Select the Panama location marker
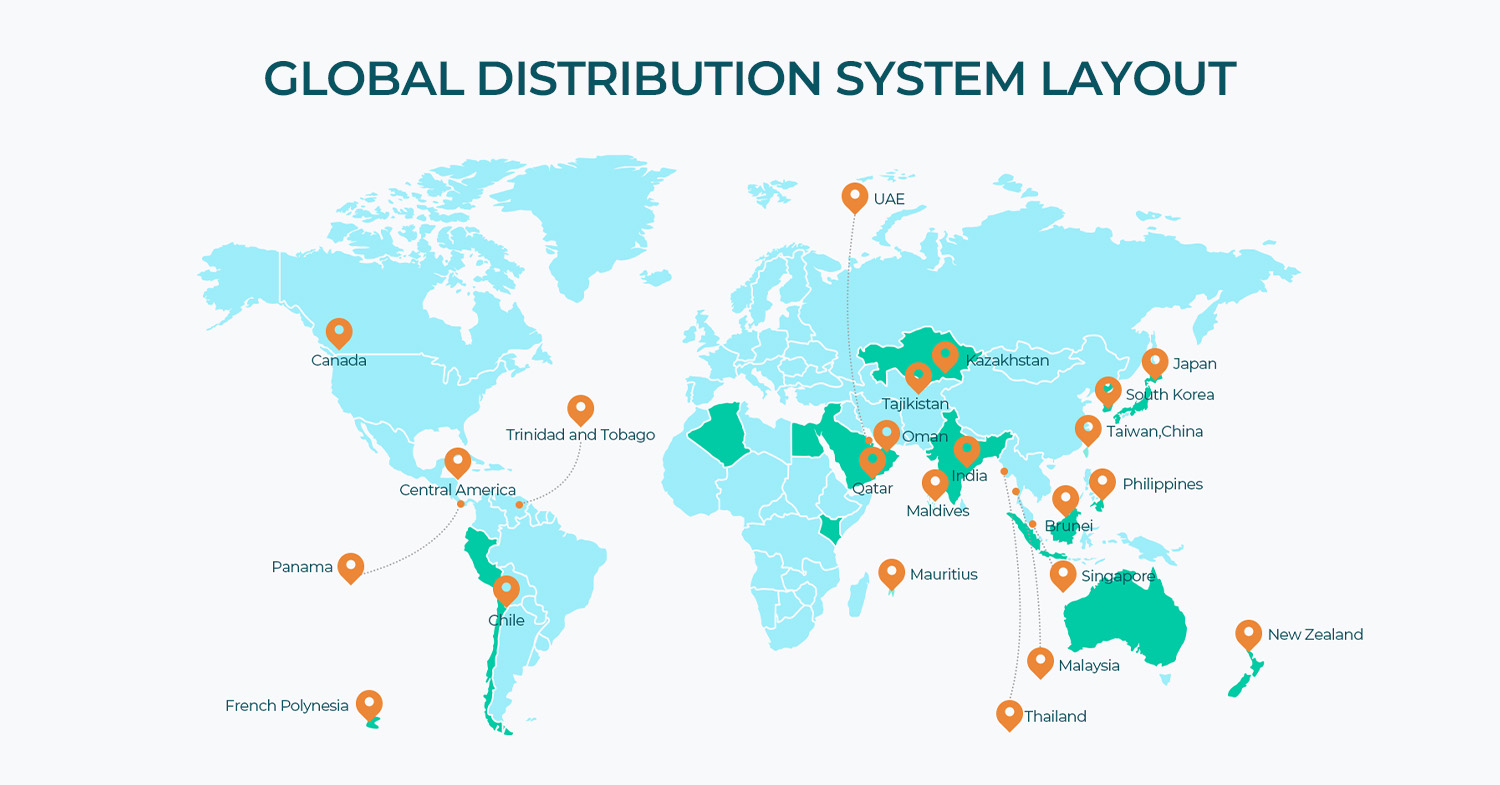 tap(350, 566)
